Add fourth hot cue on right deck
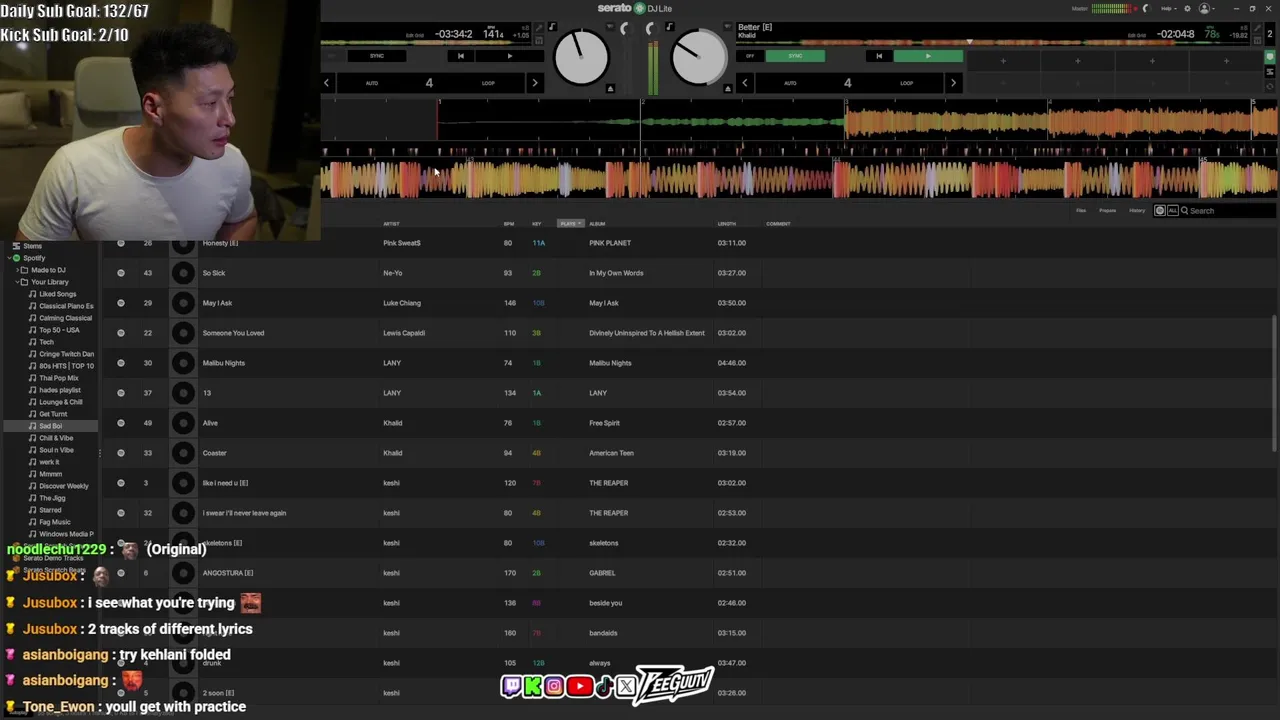This screenshot has height=720, width=1280. [x=1226, y=61]
